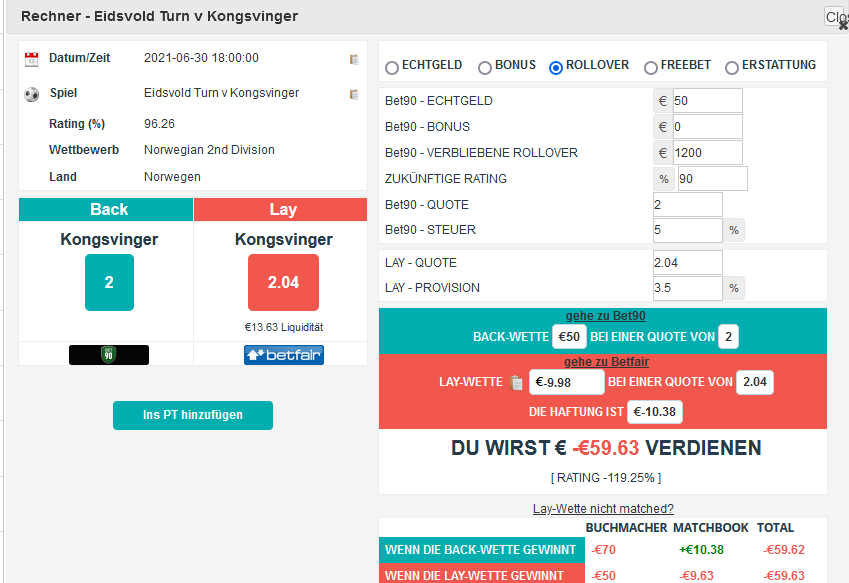Click the back quote value 2 in teal panel
Viewport: 849px width, 583px height.
click(728, 337)
